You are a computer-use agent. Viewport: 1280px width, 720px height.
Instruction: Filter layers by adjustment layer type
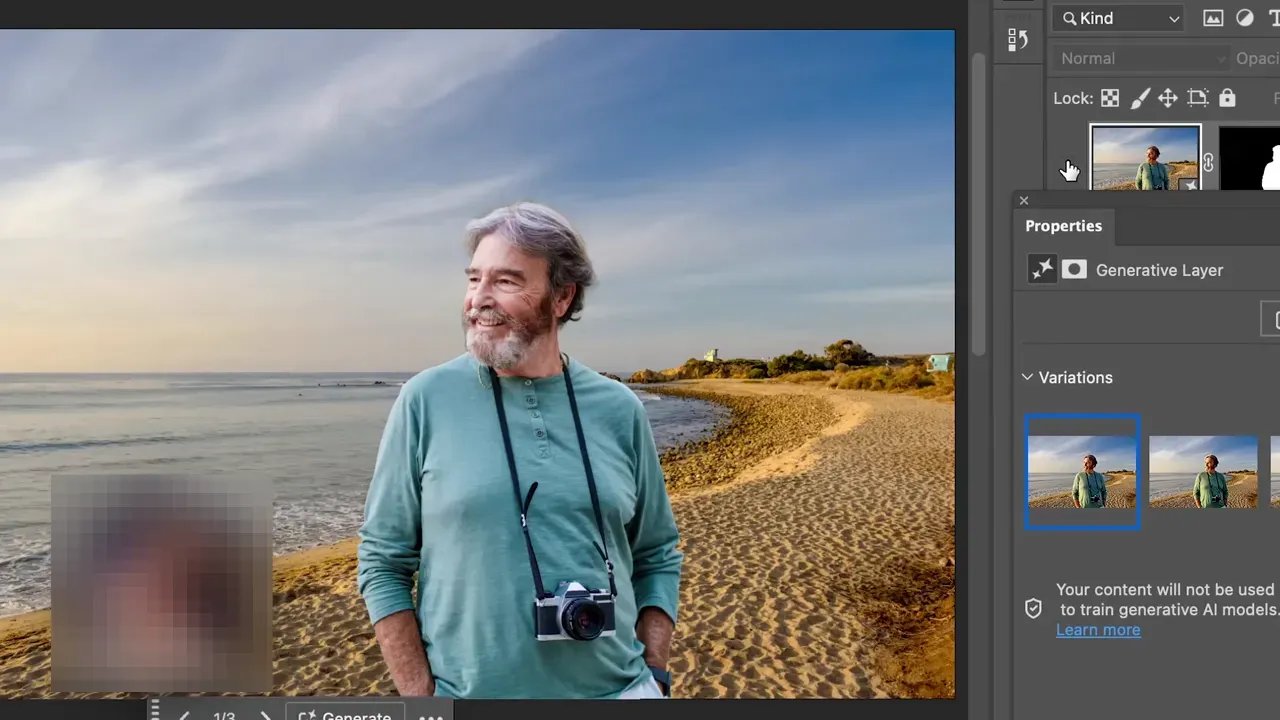click(1245, 18)
